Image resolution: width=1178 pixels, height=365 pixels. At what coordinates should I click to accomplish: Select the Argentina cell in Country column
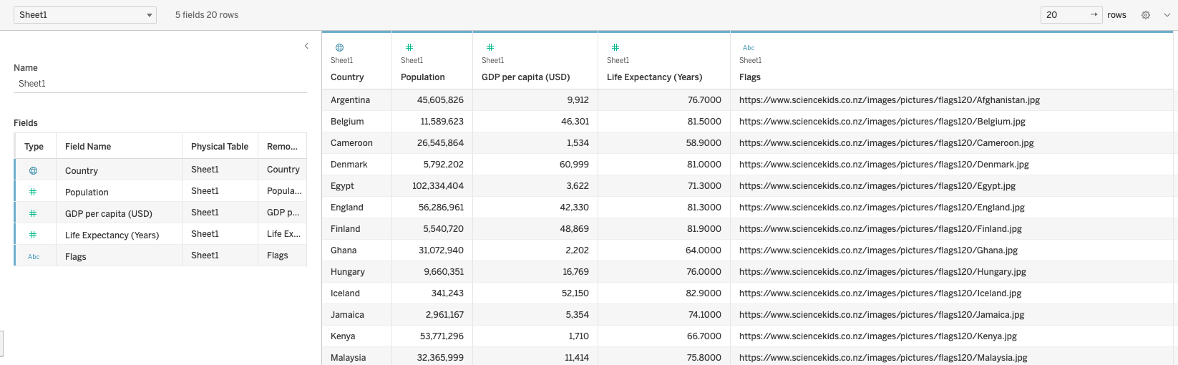click(357, 100)
